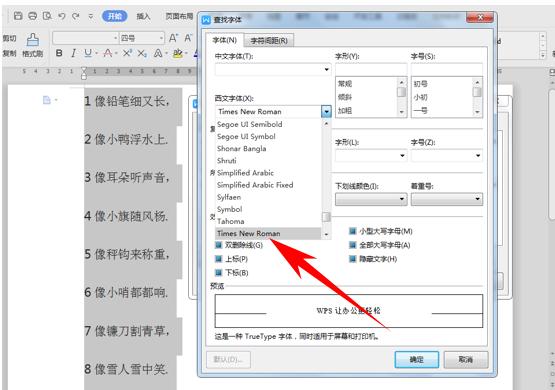The height and width of the screenshot is (390, 555).
Task: Select Shruti in font list
Action: click(x=268, y=161)
